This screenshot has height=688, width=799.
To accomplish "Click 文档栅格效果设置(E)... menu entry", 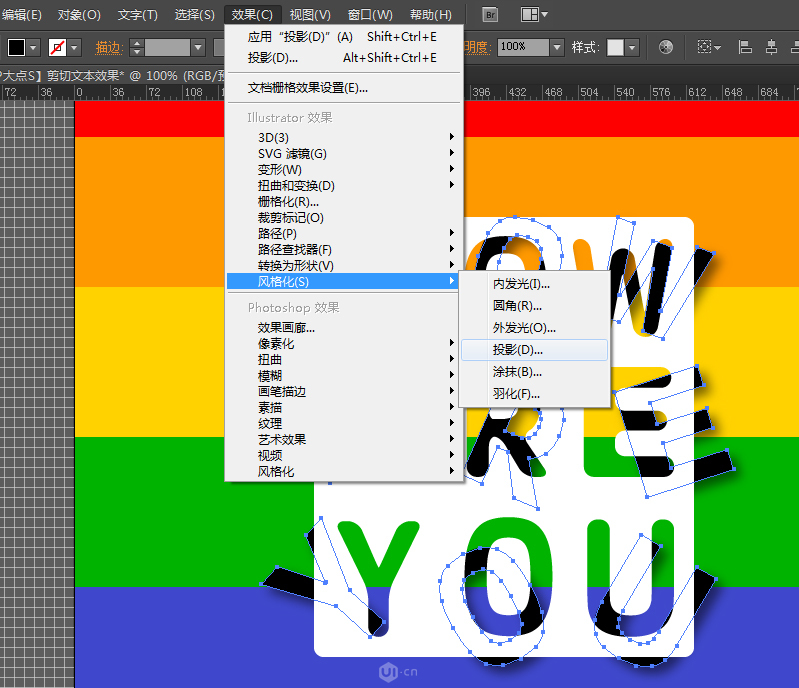I will pyautogui.click(x=308, y=88).
